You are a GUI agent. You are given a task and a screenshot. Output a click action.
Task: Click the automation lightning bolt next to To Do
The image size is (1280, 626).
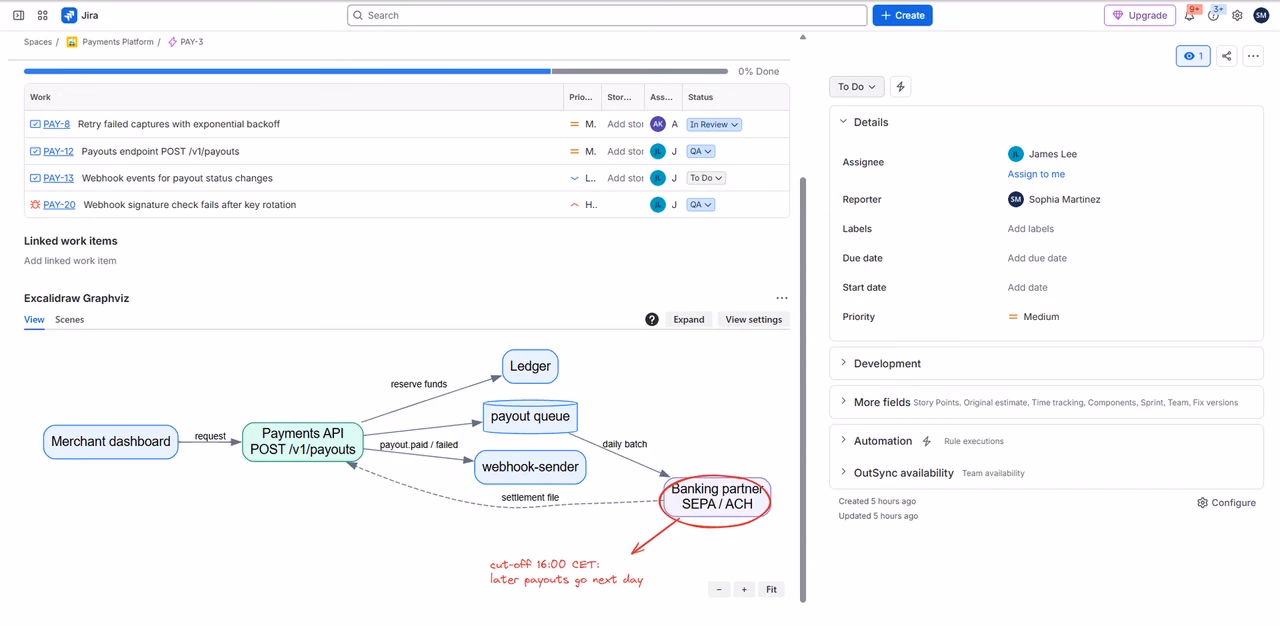tap(900, 87)
